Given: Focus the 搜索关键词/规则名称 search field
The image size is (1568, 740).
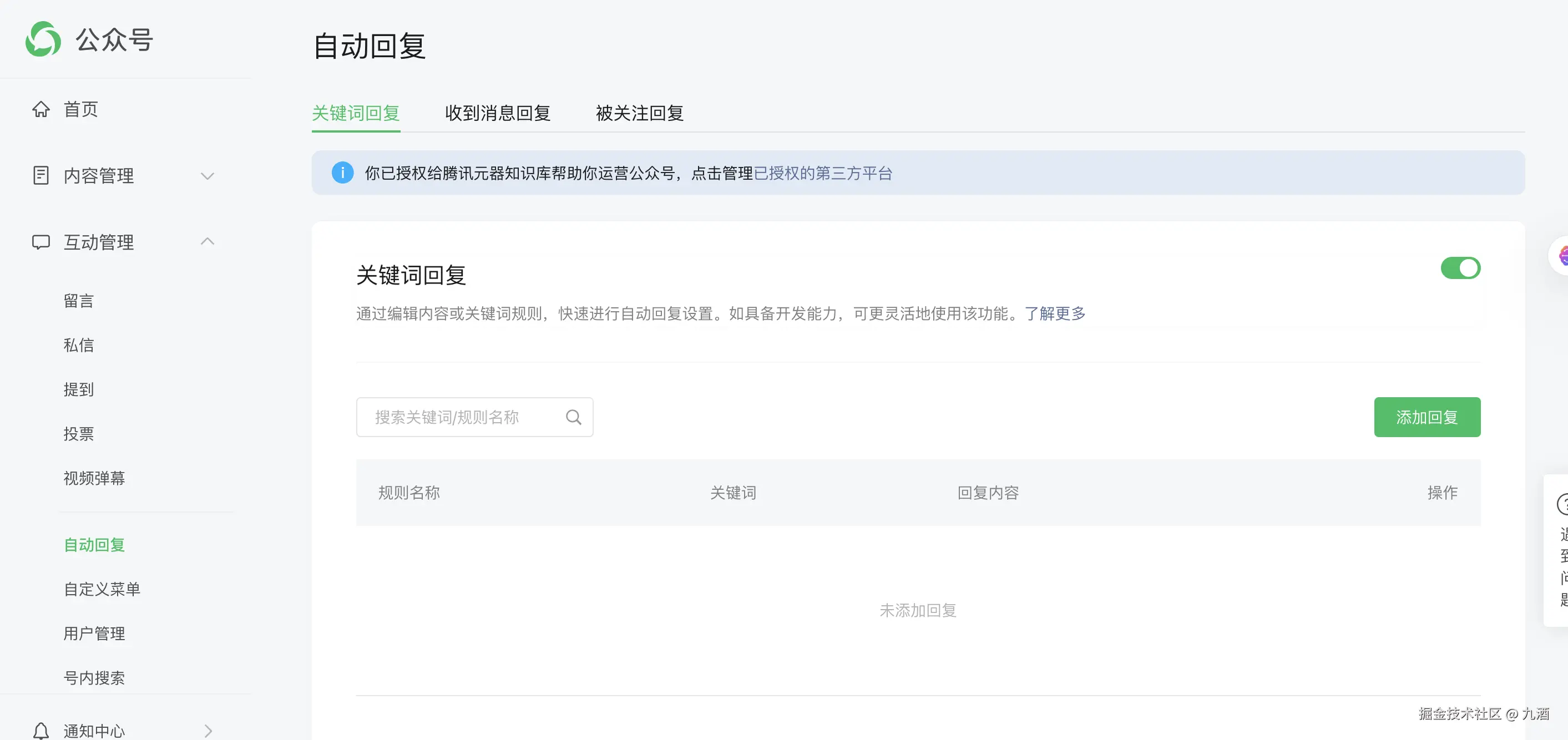Looking at the screenshot, I should 474,418.
